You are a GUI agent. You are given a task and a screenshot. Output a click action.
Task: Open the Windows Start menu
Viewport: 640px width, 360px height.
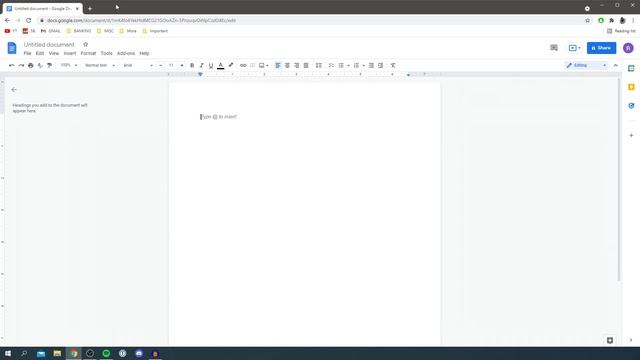pos(8,353)
